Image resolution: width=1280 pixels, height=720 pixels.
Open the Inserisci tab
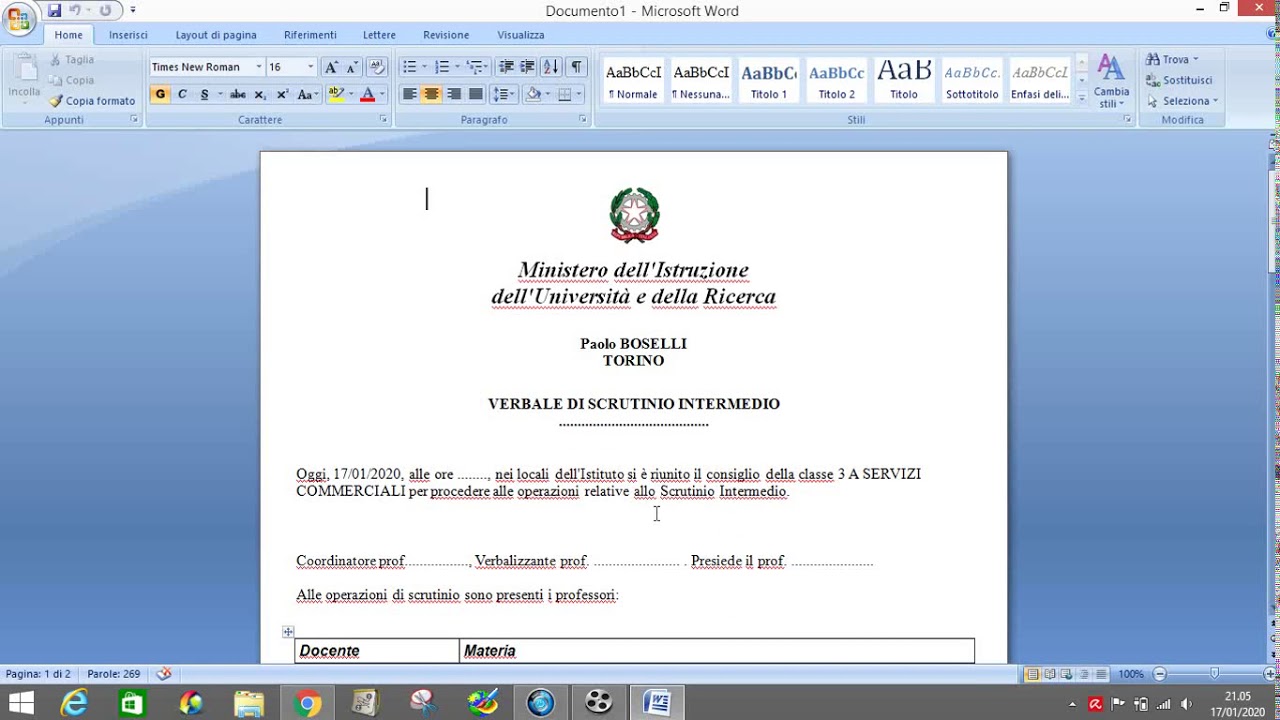128,35
